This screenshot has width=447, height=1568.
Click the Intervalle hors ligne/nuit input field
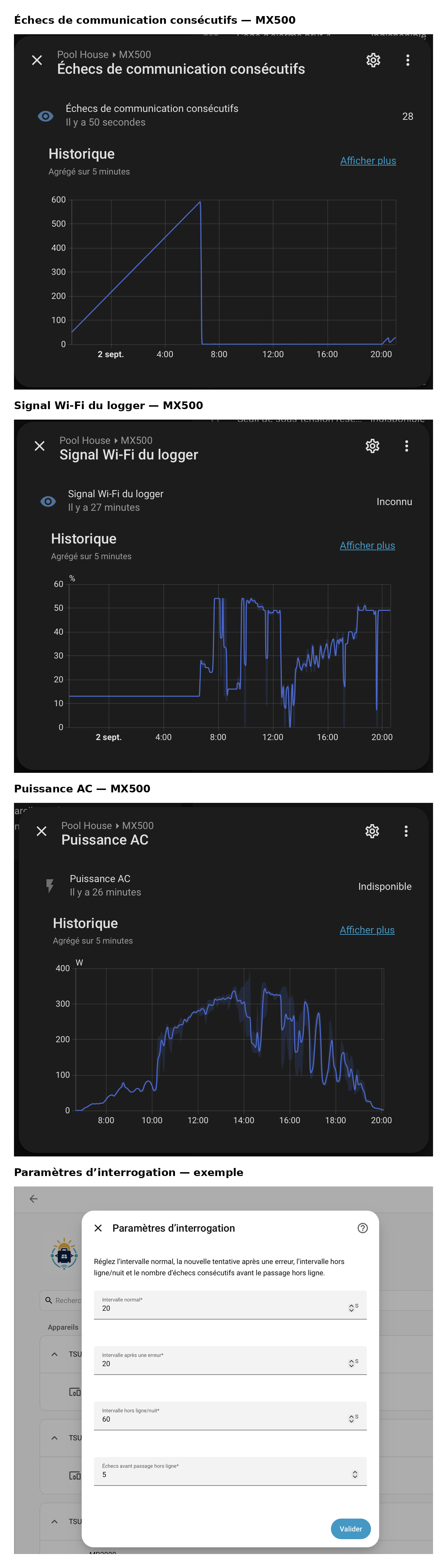(x=230, y=1416)
